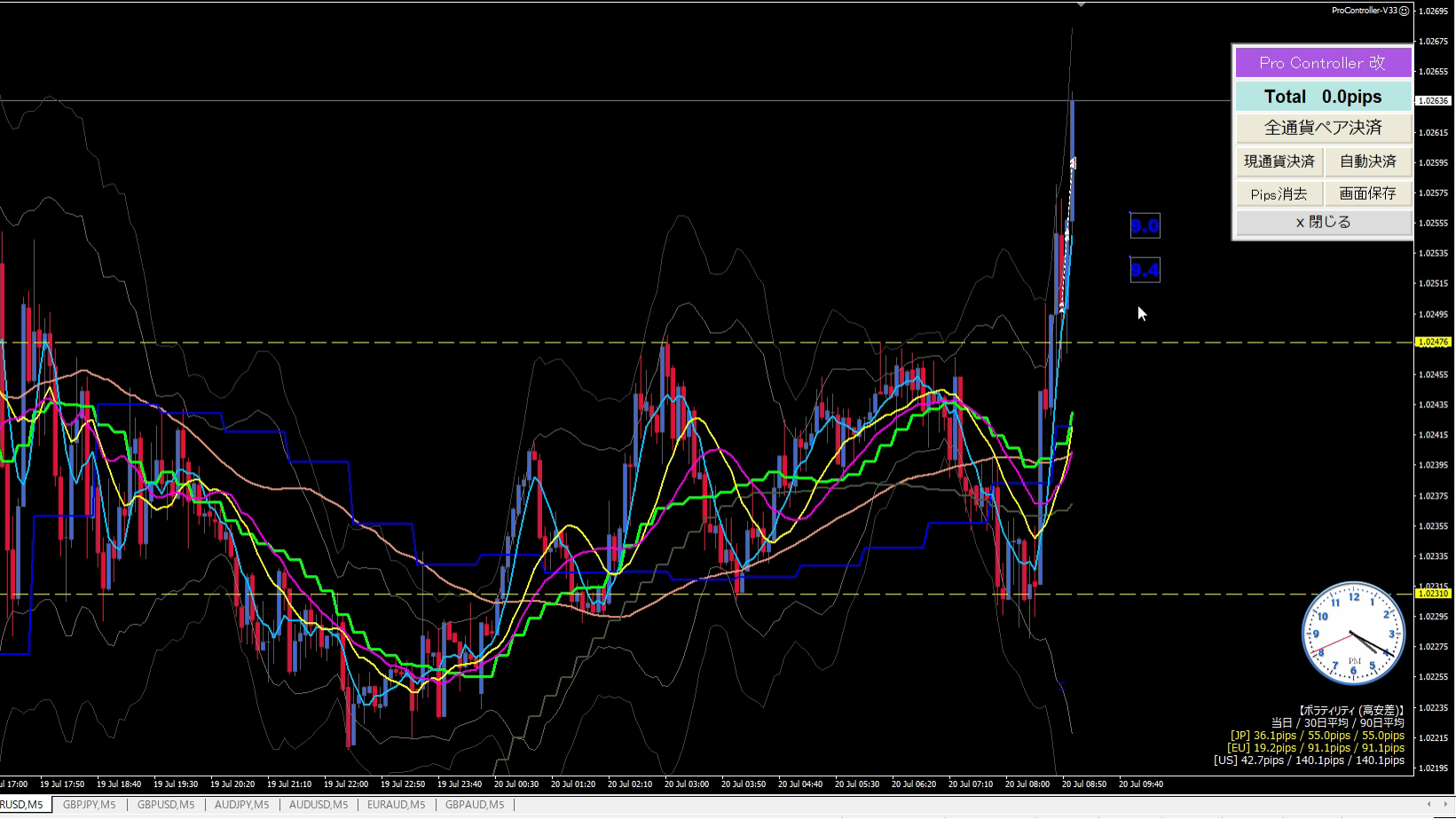Click the ボラティリティ (高安差) heading text
The width and height of the screenshot is (1456, 819).
click(1351, 711)
